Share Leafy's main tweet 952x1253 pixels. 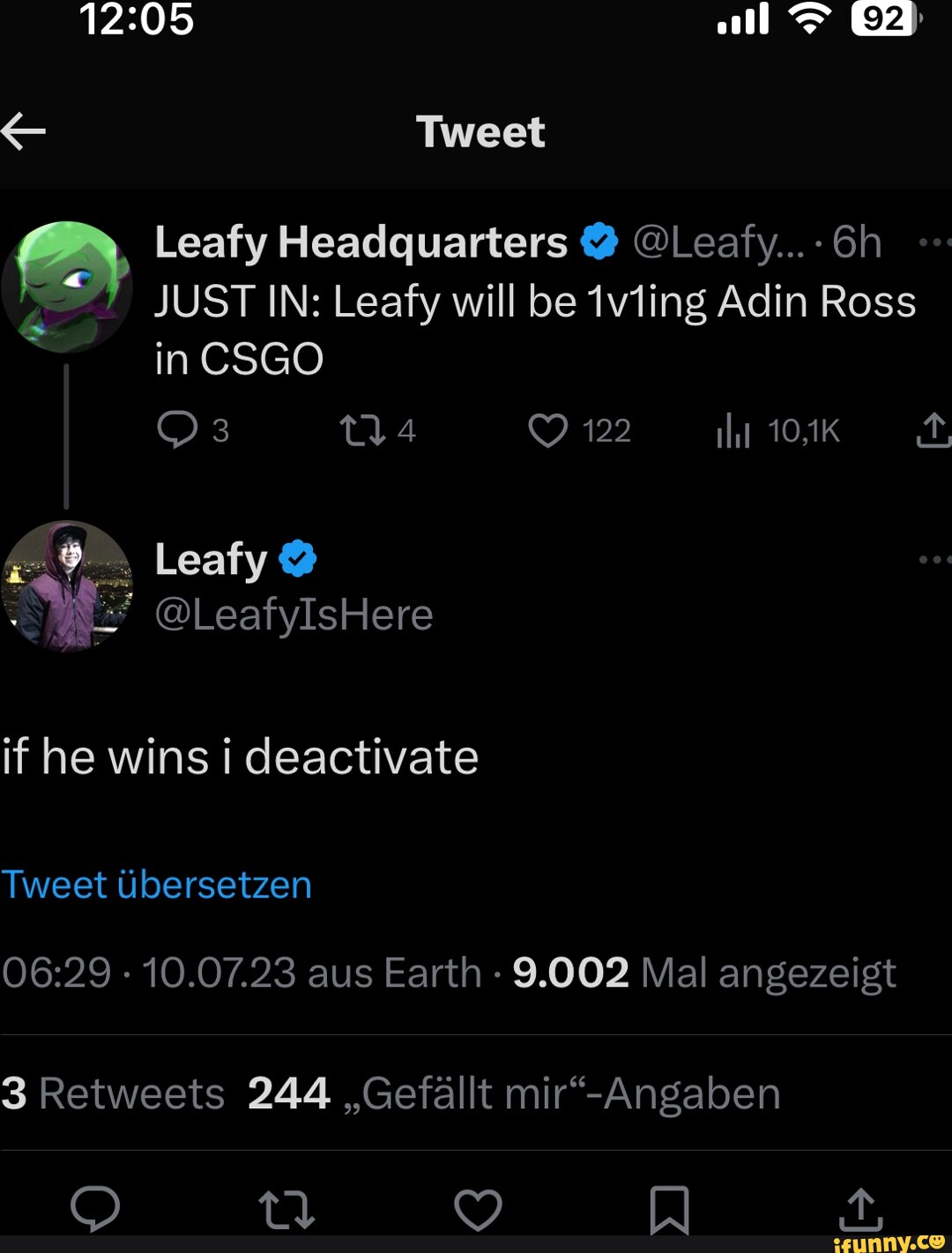point(860,1209)
